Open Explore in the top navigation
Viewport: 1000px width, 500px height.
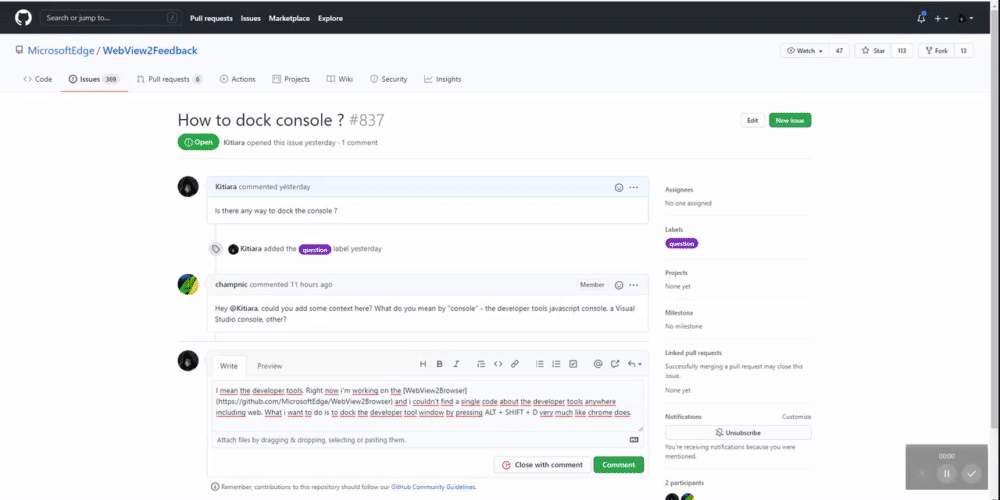click(330, 18)
